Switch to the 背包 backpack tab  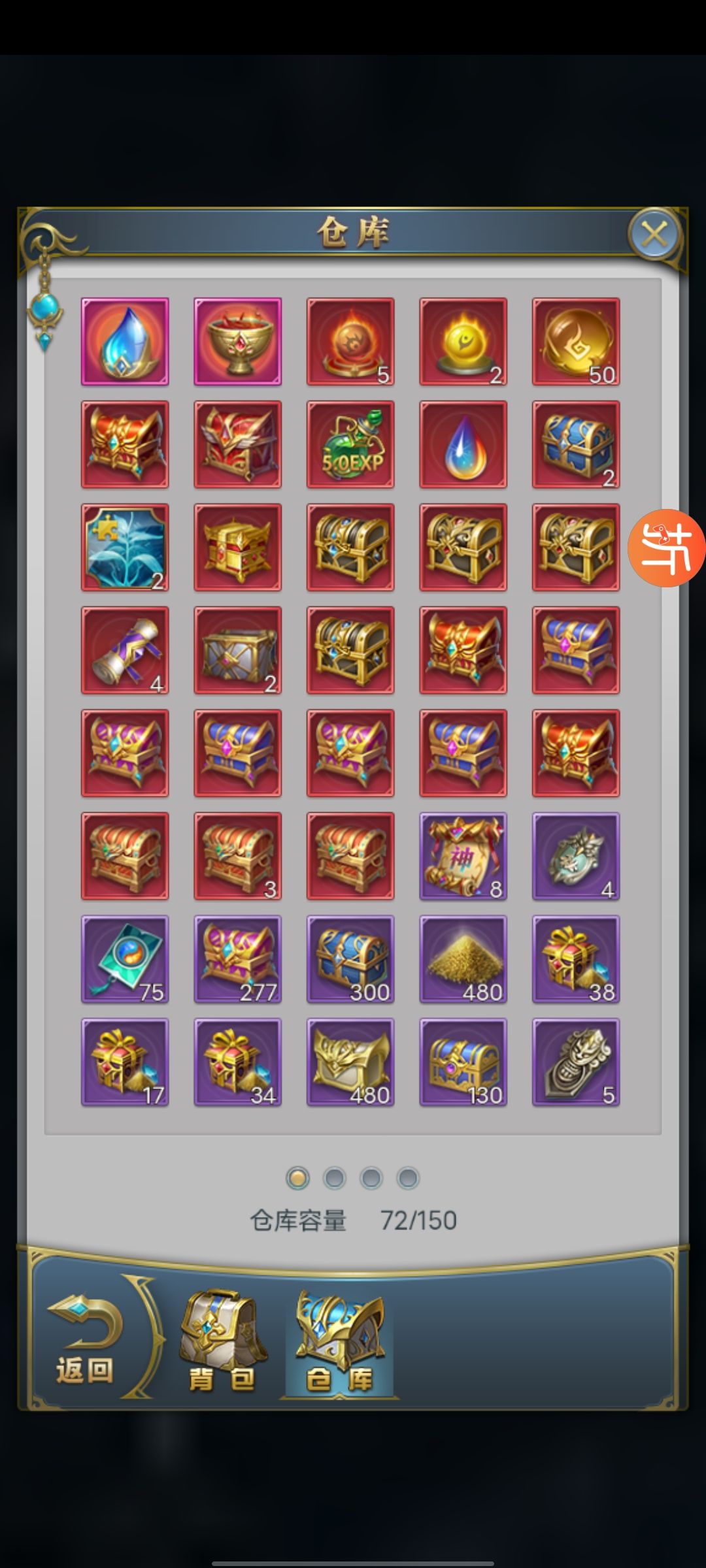point(223,1341)
